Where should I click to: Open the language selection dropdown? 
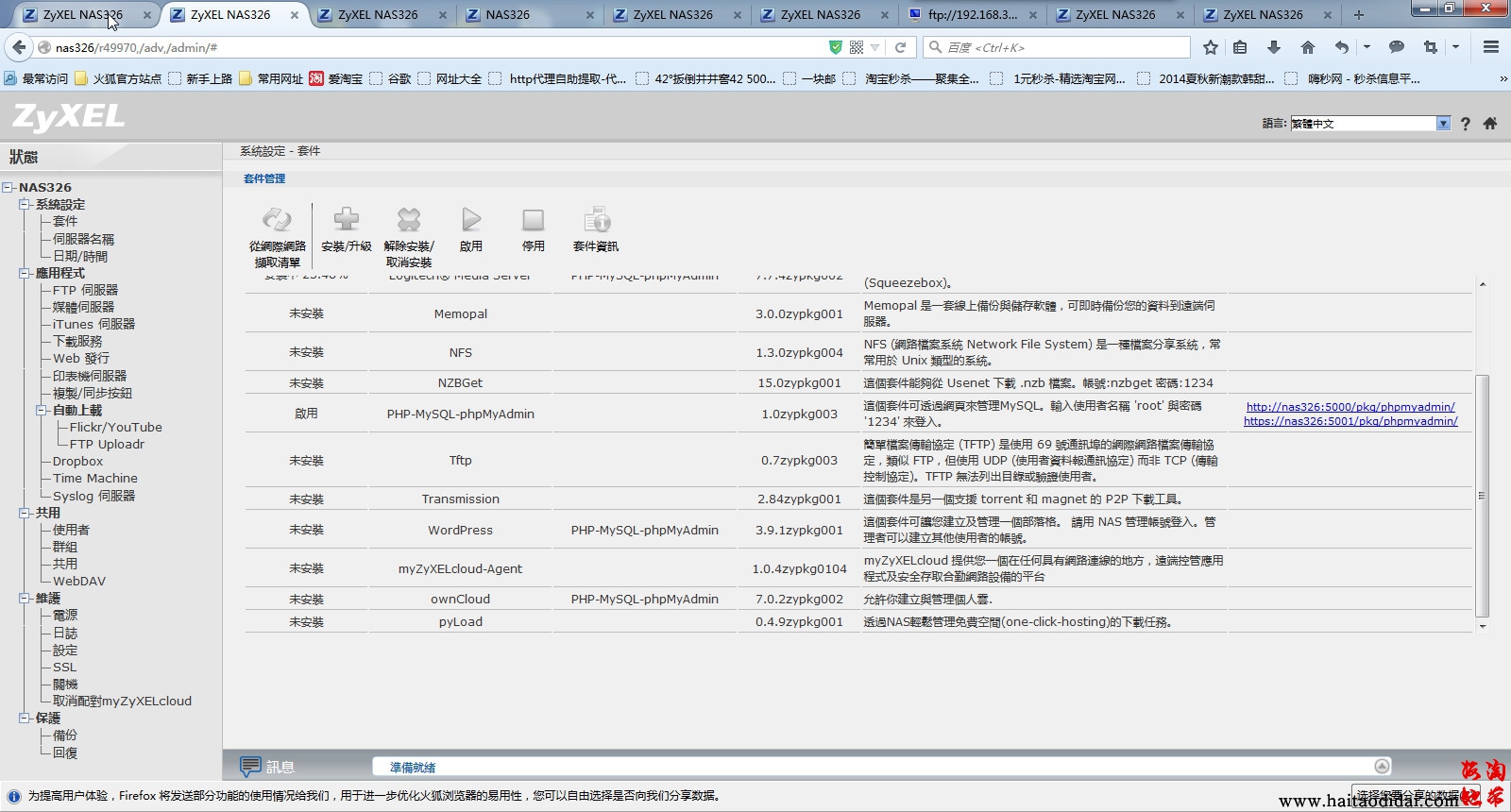point(1443,124)
